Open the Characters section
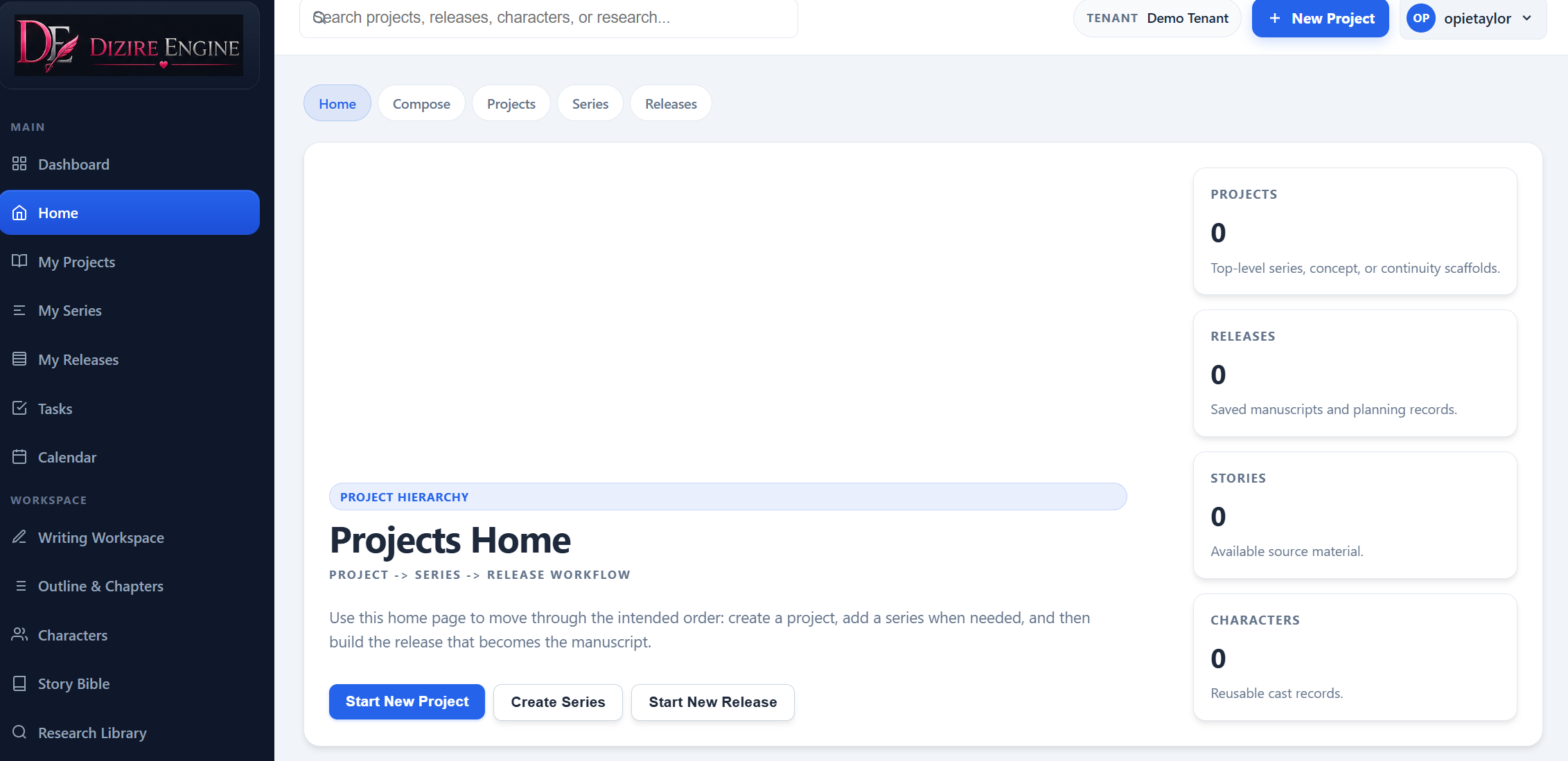The width and height of the screenshot is (1568, 761). coord(130,635)
